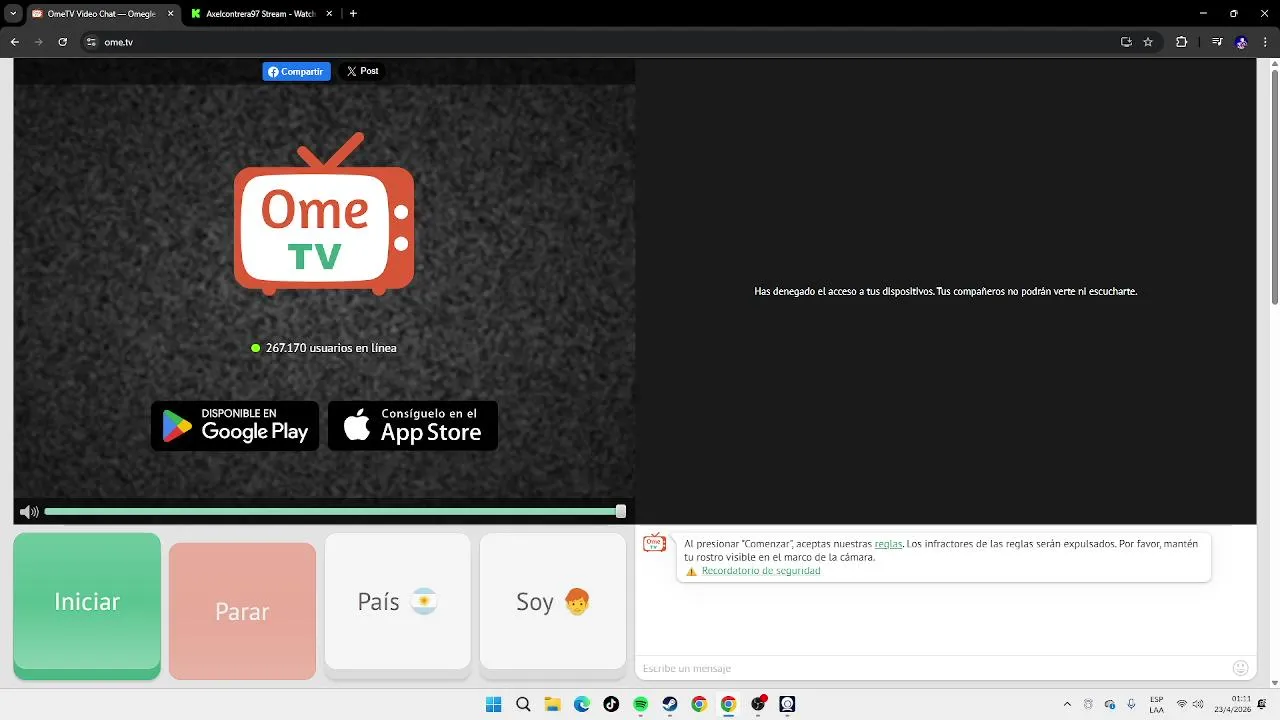Close the Axelcontrera97 Stream tab
Screen dimensions: 1280x720
327,14
